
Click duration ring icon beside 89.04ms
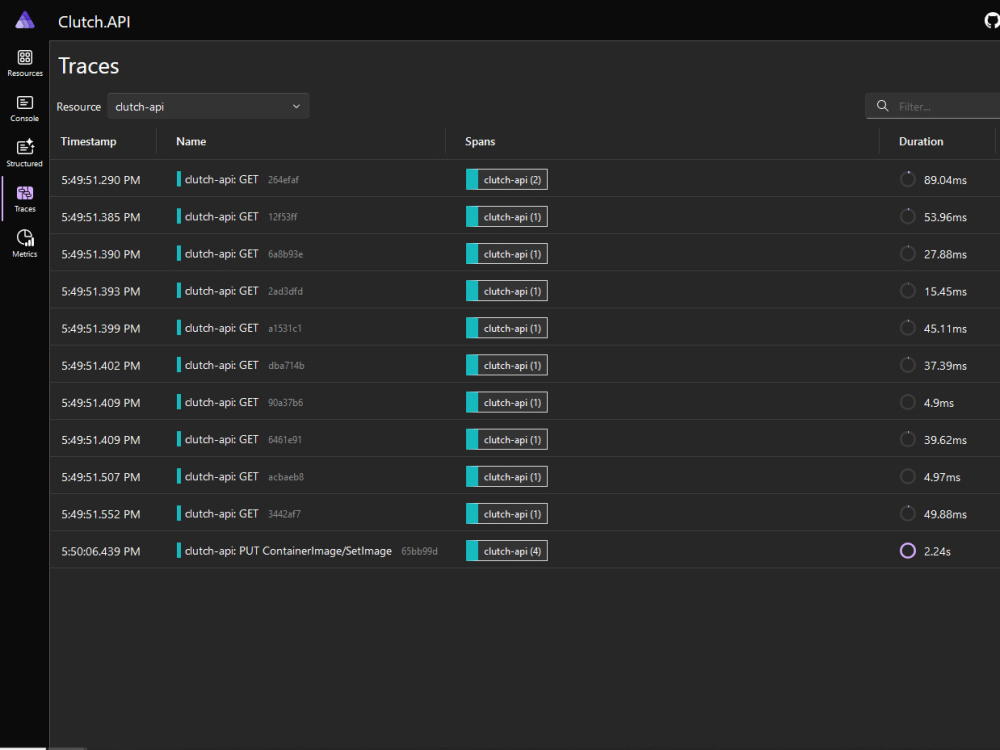(908, 179)
